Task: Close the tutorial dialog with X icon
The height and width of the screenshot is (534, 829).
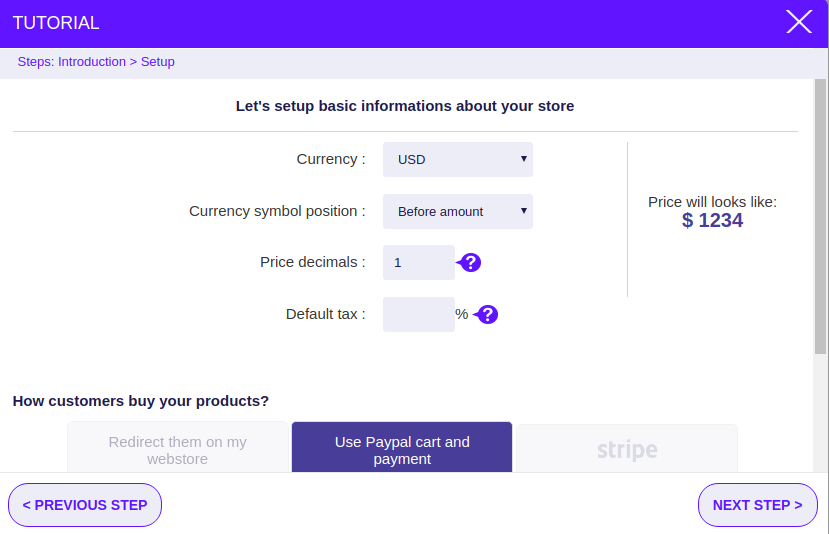Action: [798, 22]
